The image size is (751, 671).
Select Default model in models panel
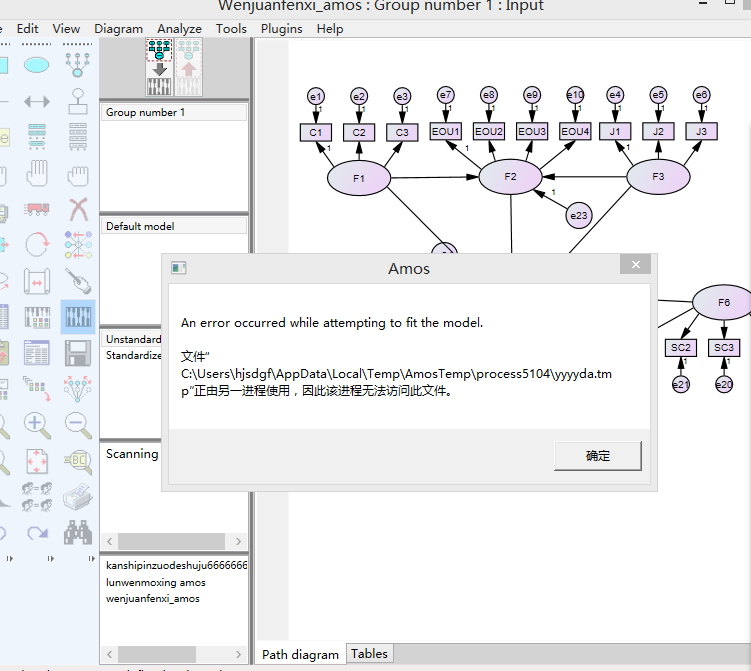(174, 226)
